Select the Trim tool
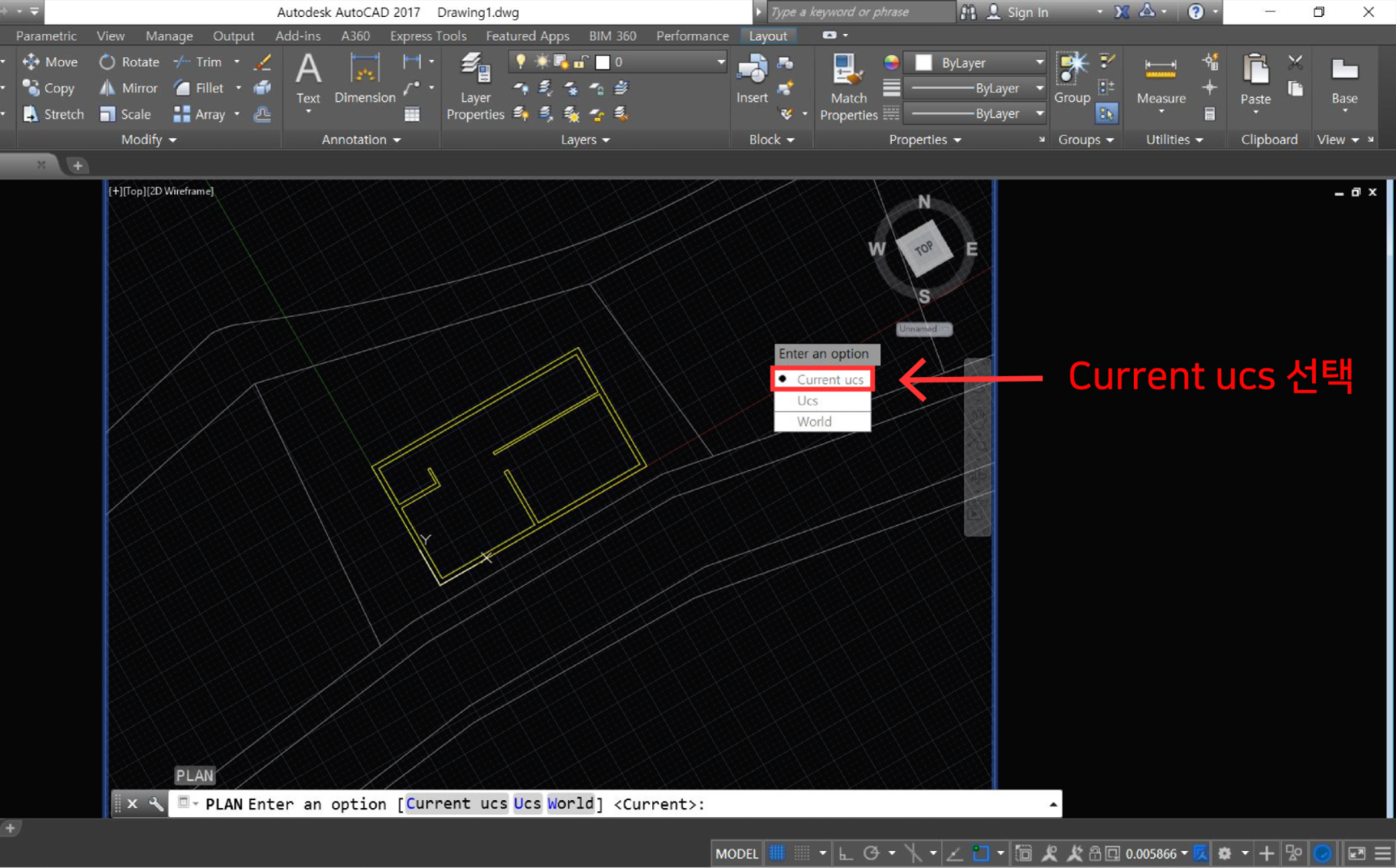The image size is (1396, 868). click(x=197, y=61)
